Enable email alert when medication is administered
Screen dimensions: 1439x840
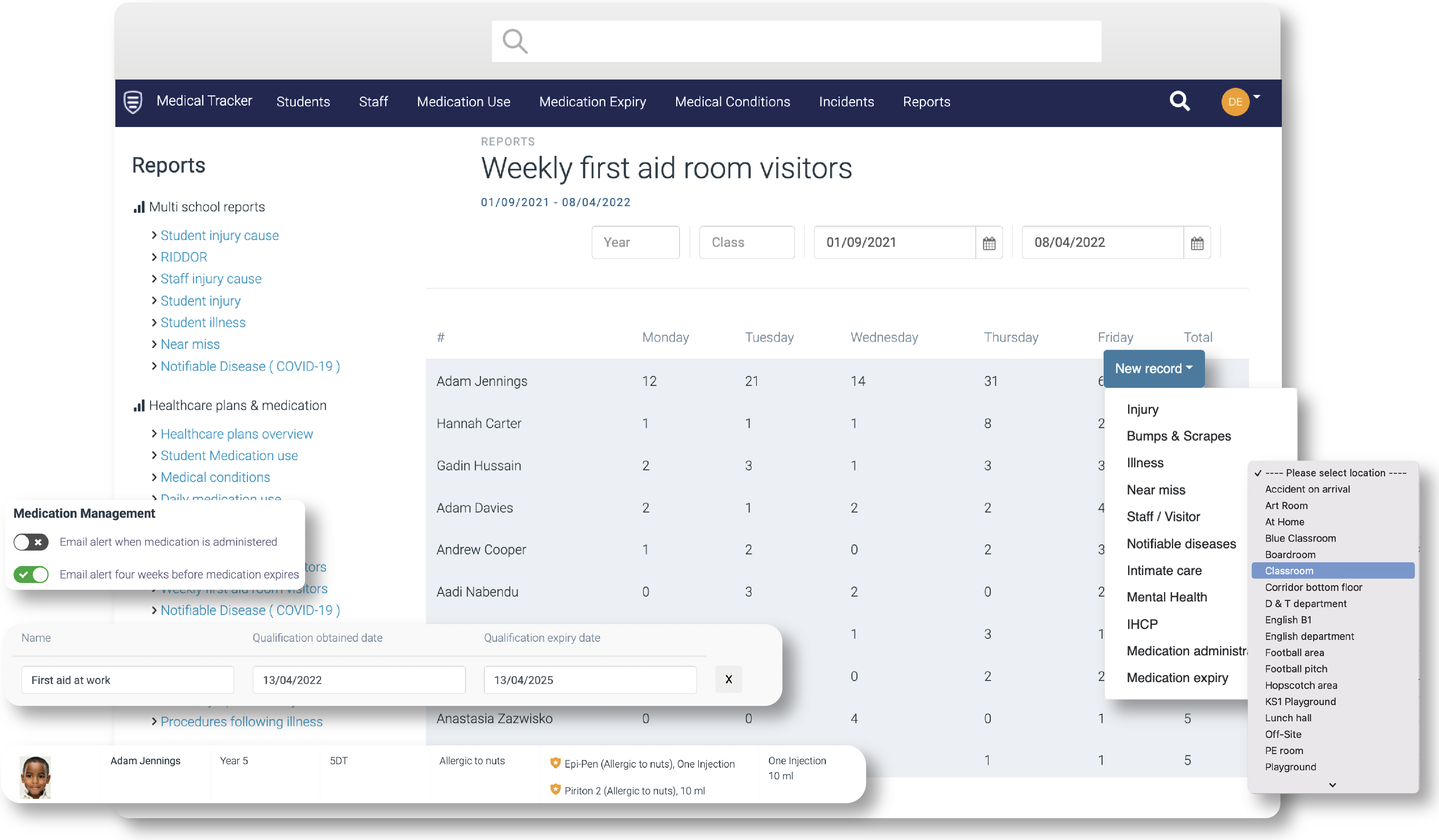31,542
